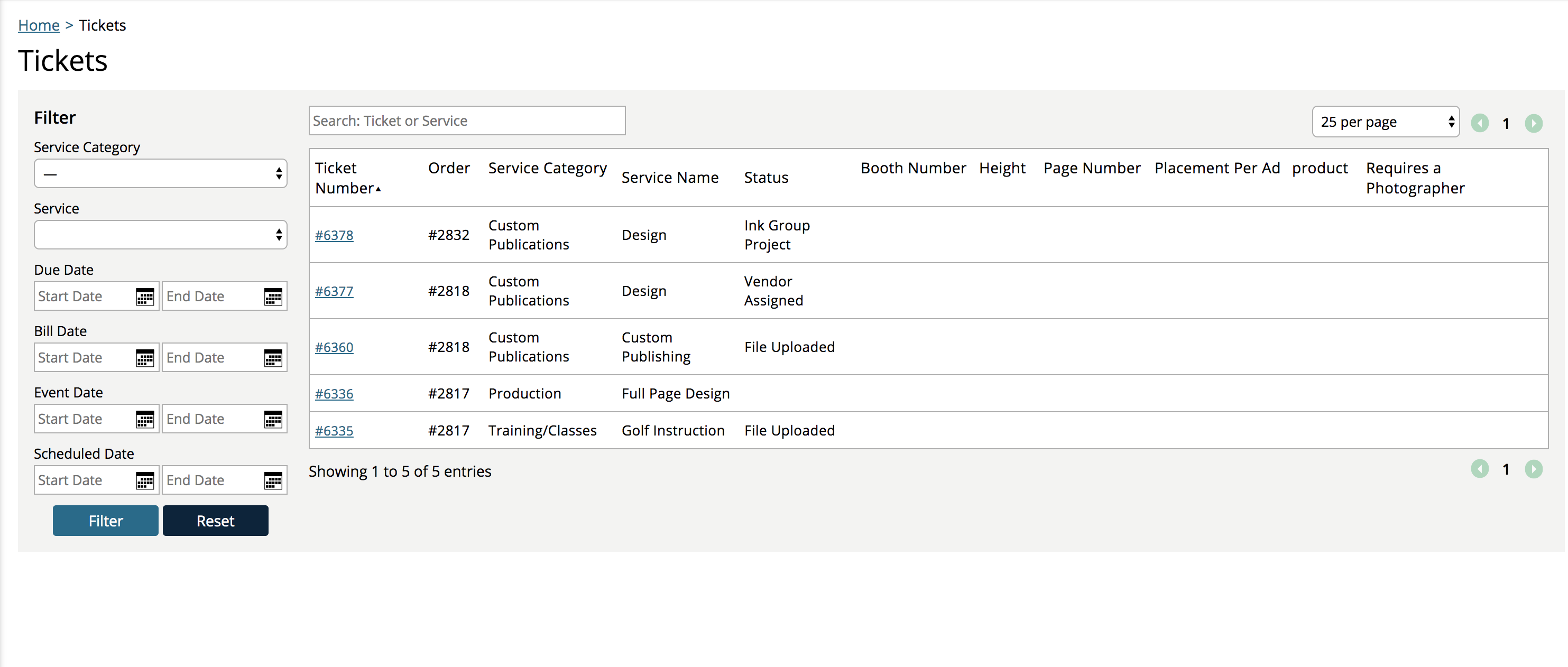This screenshot has width=1568, height=667.
Task: Open the Bill Date end calendar icon
Action: click(x=273, y=357)
